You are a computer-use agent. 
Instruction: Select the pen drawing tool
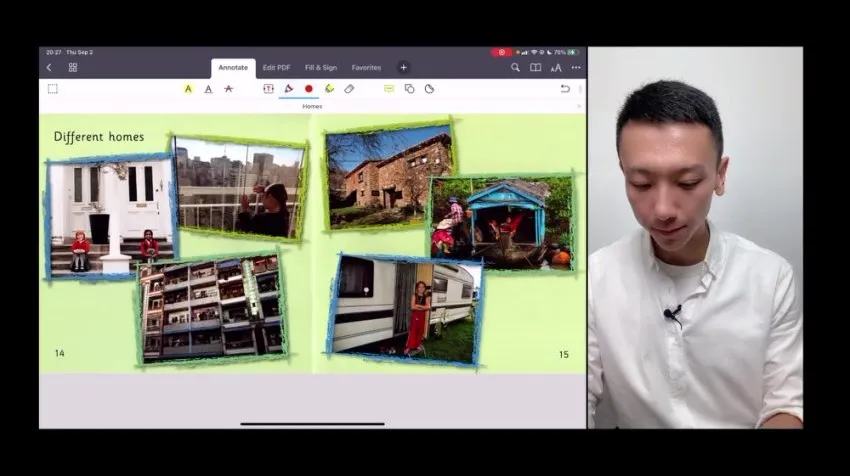tap(288, 89)
